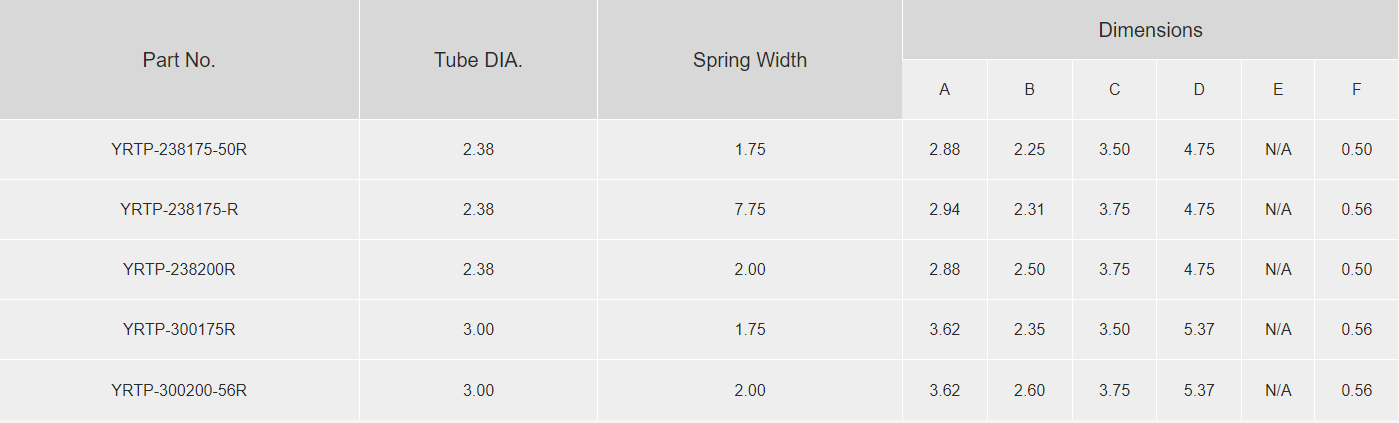Viewport: 1399px width, 423px height.
Task: Click the dimension F sub-header
Action: (x=1356, y=90)
